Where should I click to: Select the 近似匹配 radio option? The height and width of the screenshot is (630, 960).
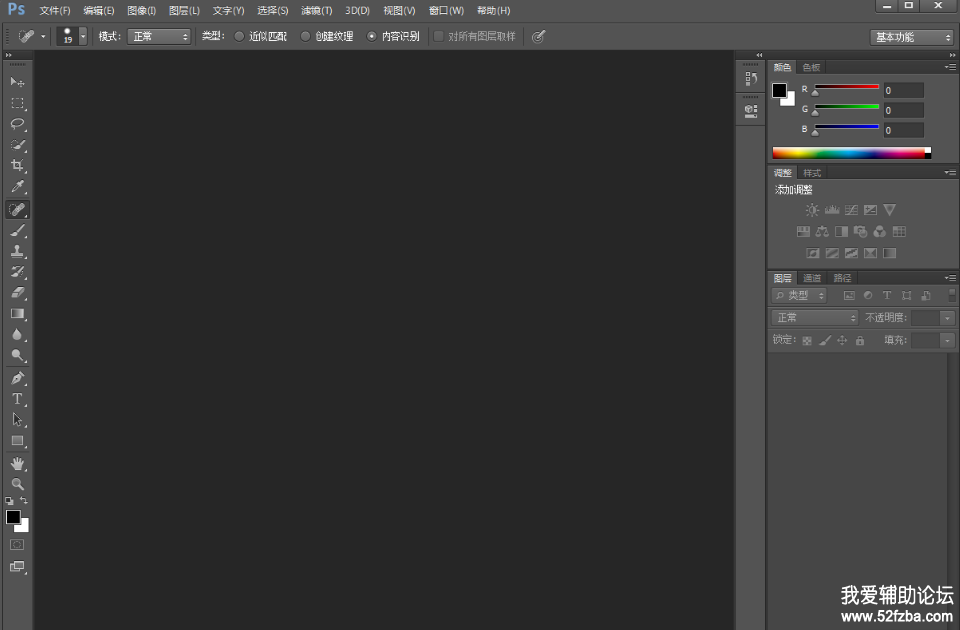[239, 37]
